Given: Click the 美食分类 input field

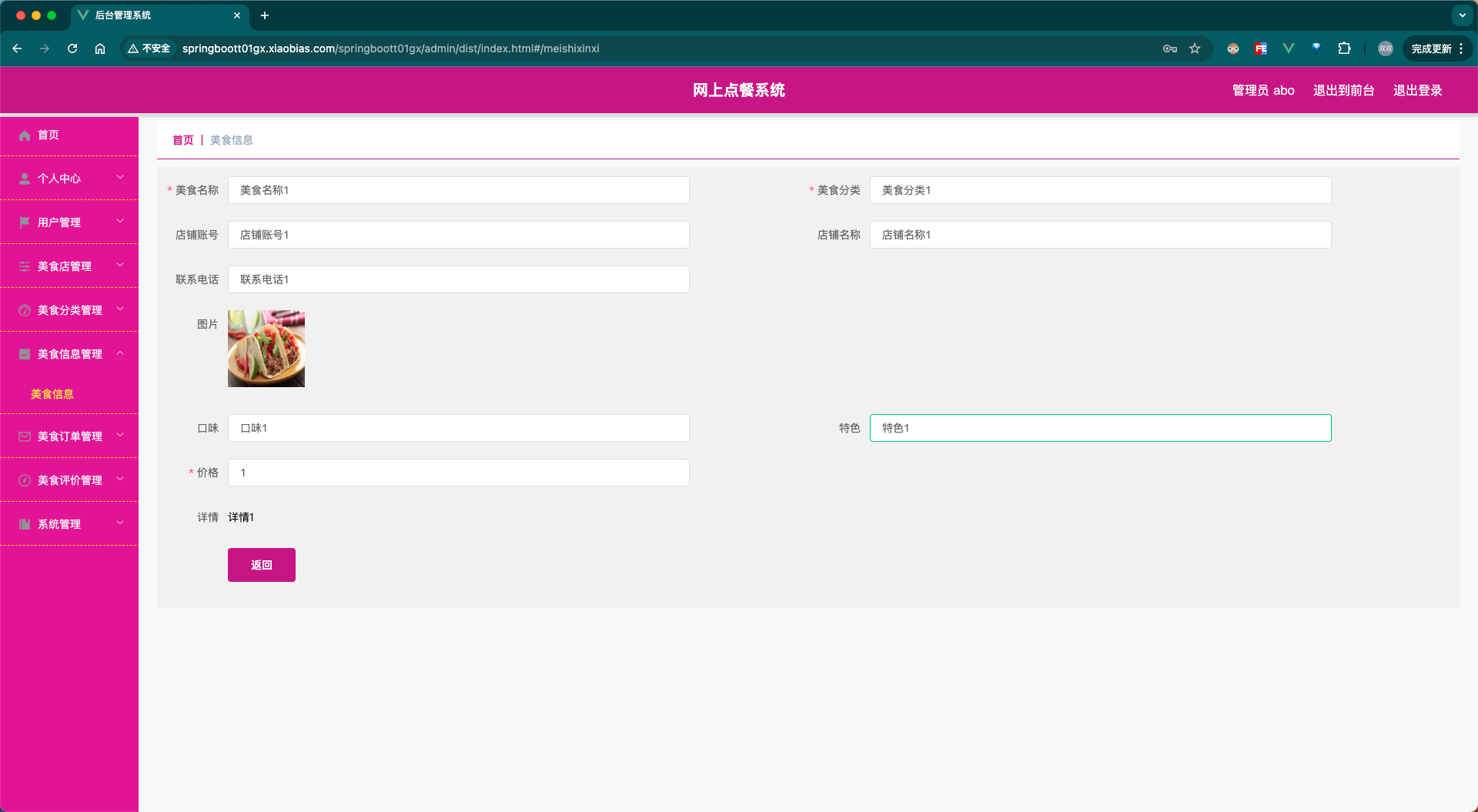Looking at the screenshot, I should pyautogui.click(x=1101, y=190).
